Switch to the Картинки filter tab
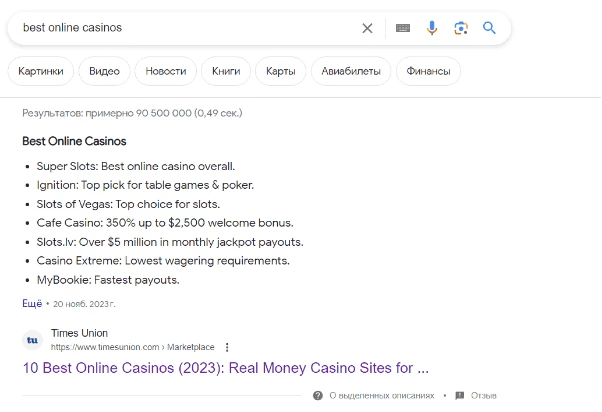602x412 pixels. tap(41, 71)
